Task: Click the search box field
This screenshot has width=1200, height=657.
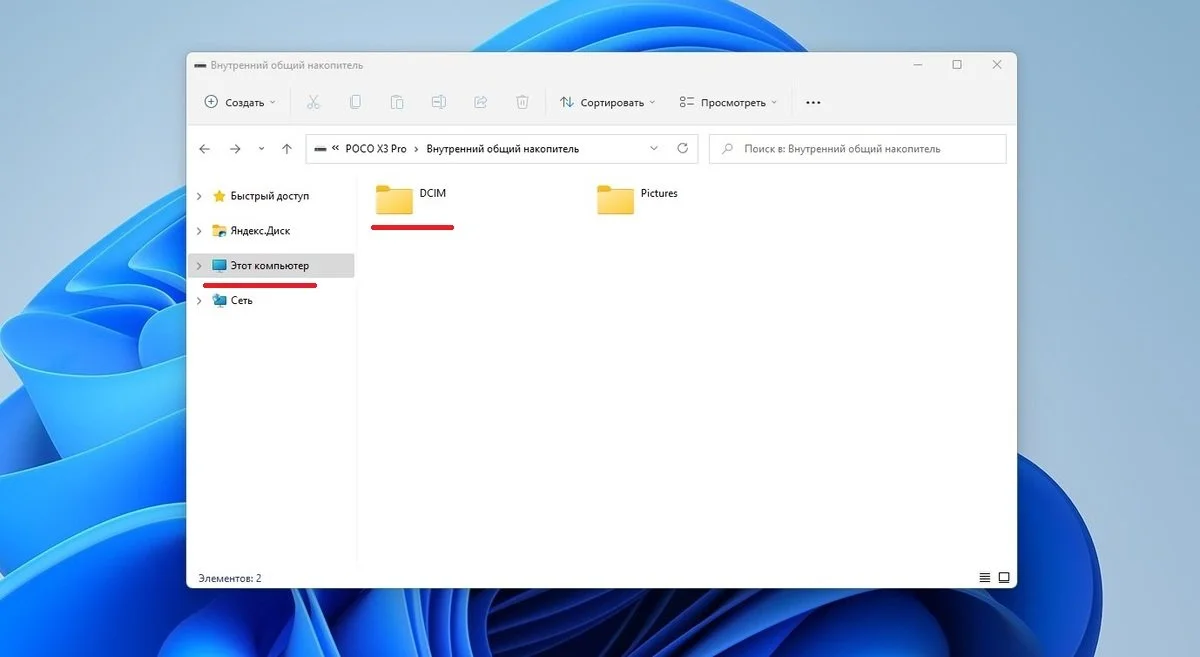Action: (857, 149)
